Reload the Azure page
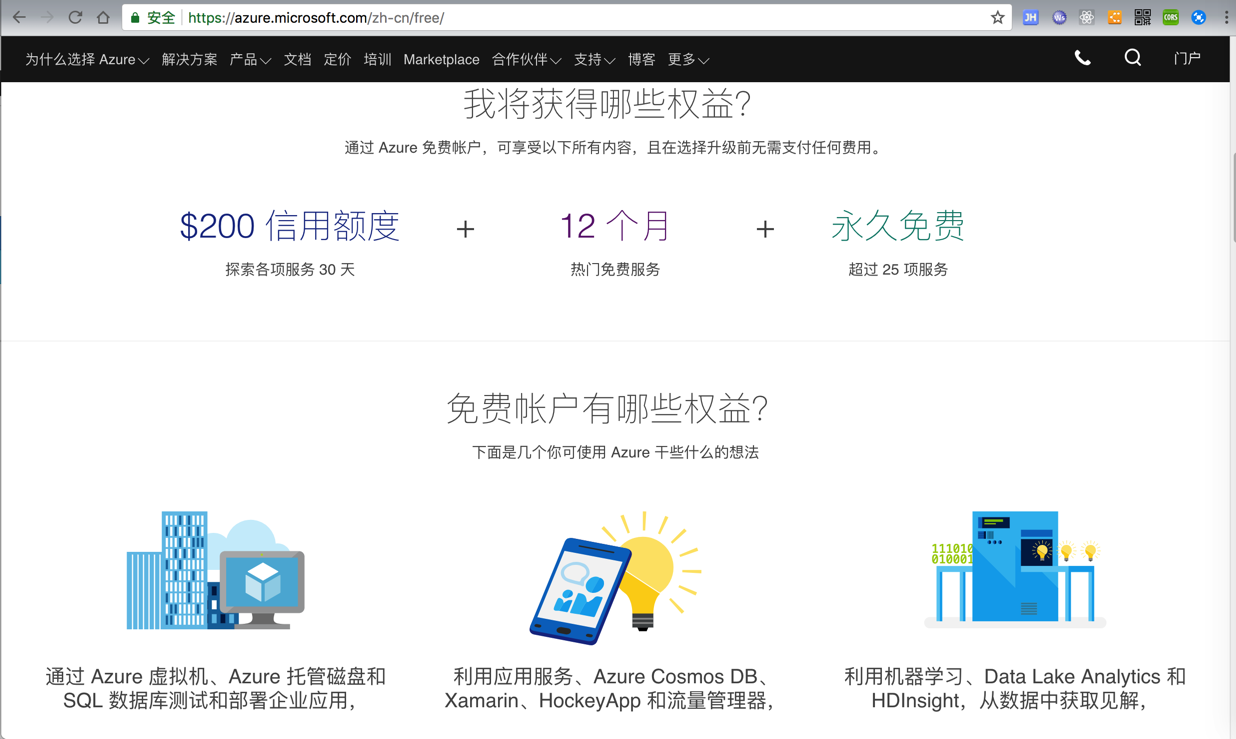Viewport: 1236px width, 739px height. (75, 17)
